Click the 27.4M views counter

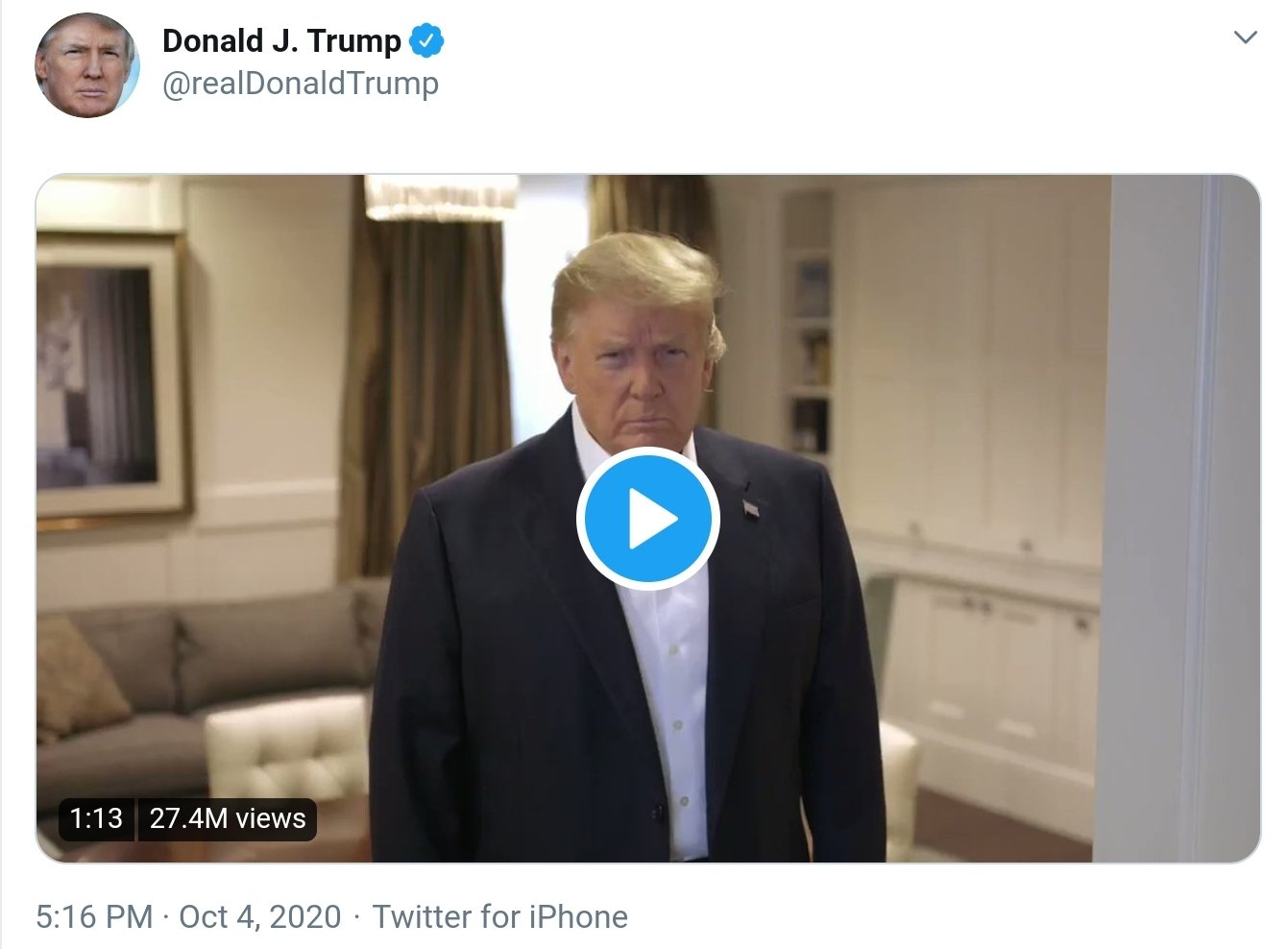click(x=228, y=818)
